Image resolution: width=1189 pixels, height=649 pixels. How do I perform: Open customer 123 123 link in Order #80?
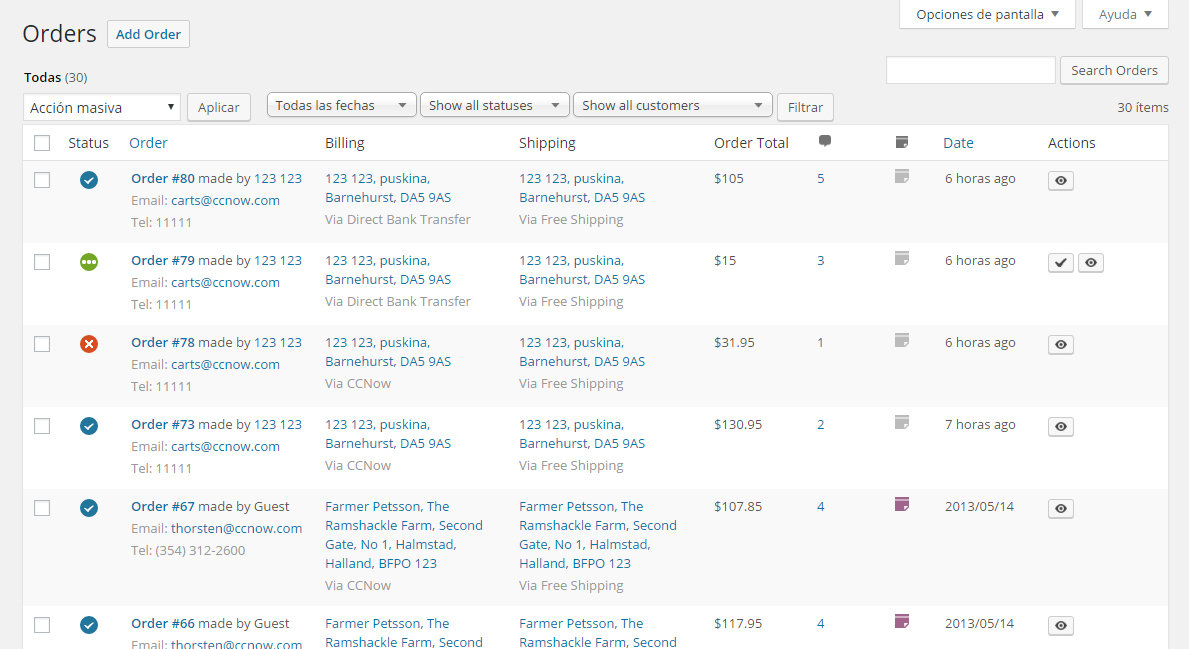278,178
